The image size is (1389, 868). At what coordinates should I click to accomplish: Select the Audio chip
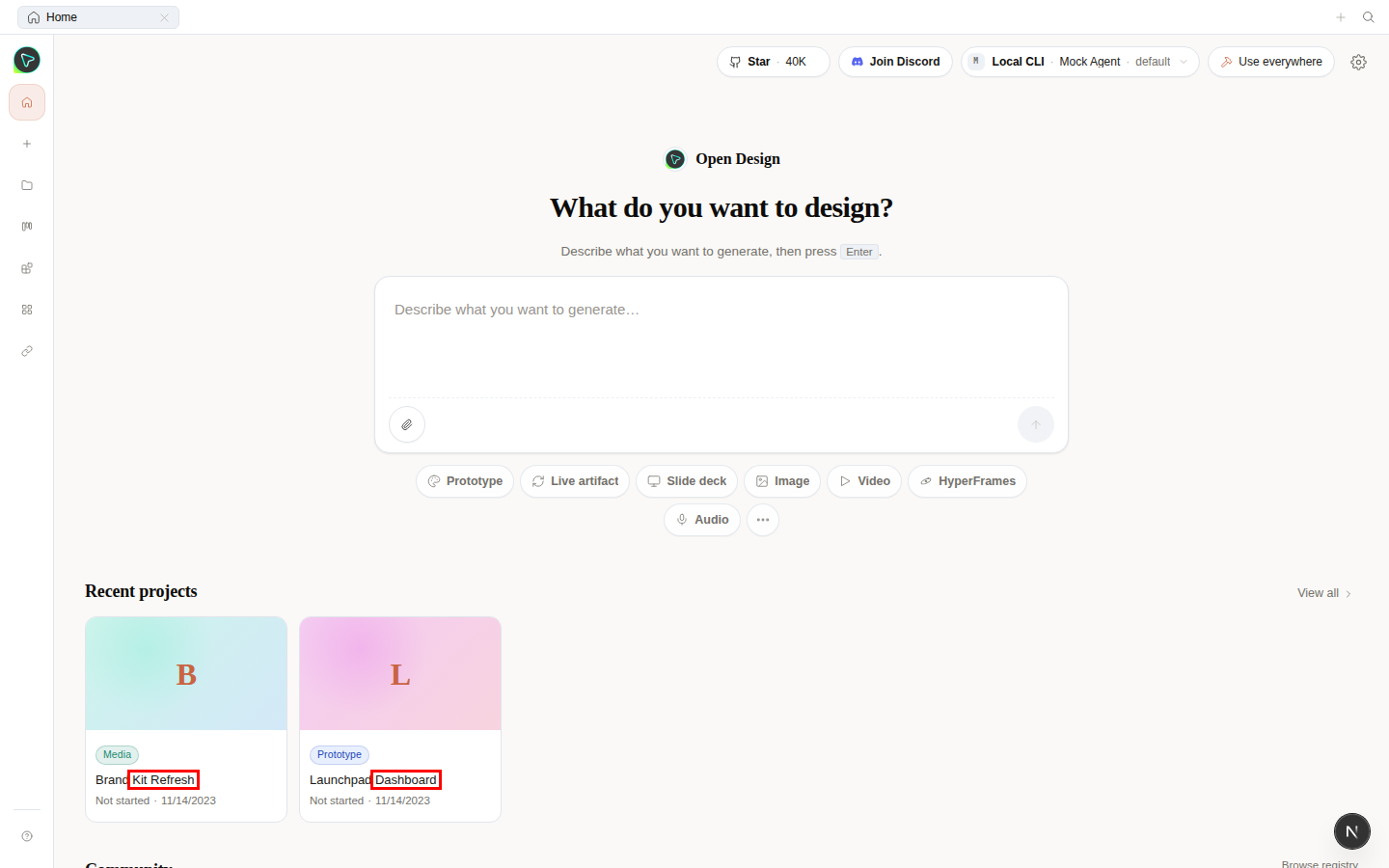coord(702,520)
